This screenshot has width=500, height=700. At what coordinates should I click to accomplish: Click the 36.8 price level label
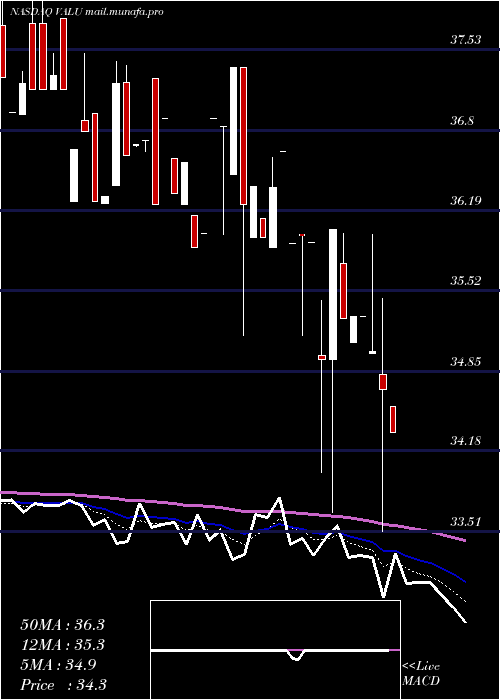point(462,121)
